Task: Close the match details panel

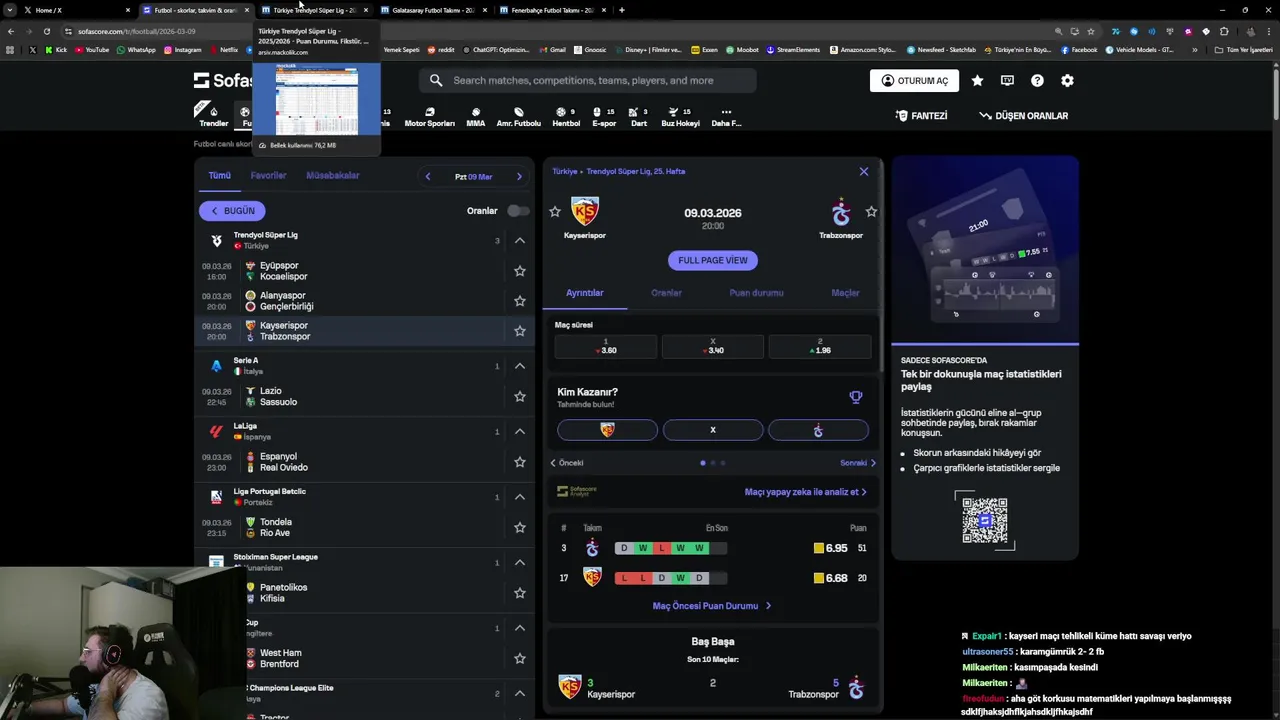Action: pos(864,172)
